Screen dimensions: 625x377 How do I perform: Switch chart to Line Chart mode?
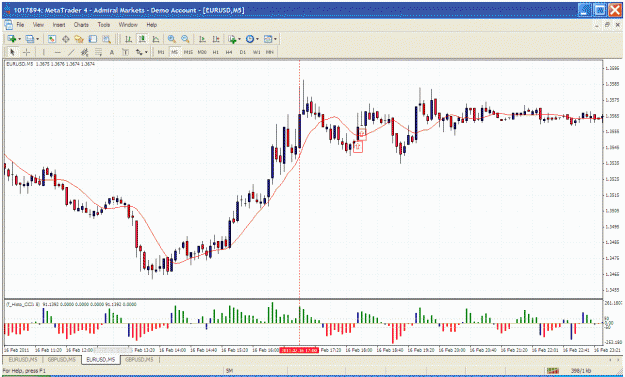click(x=156, y=39)
